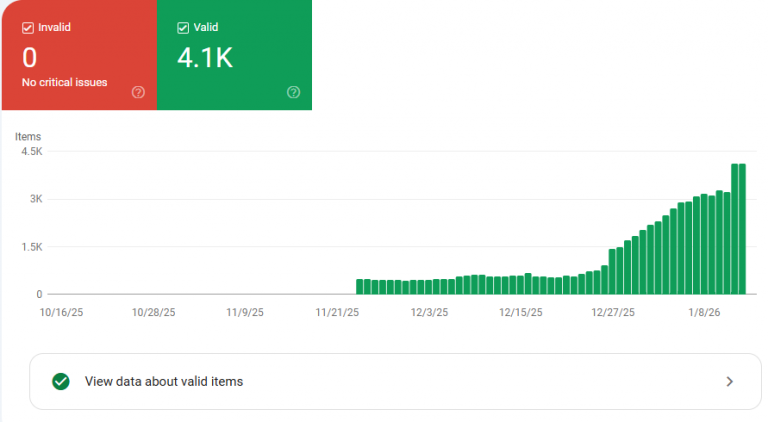Click the first green bar after 11/21/25
The height and width of the screenshot is (422, 768).
(360, 287)
